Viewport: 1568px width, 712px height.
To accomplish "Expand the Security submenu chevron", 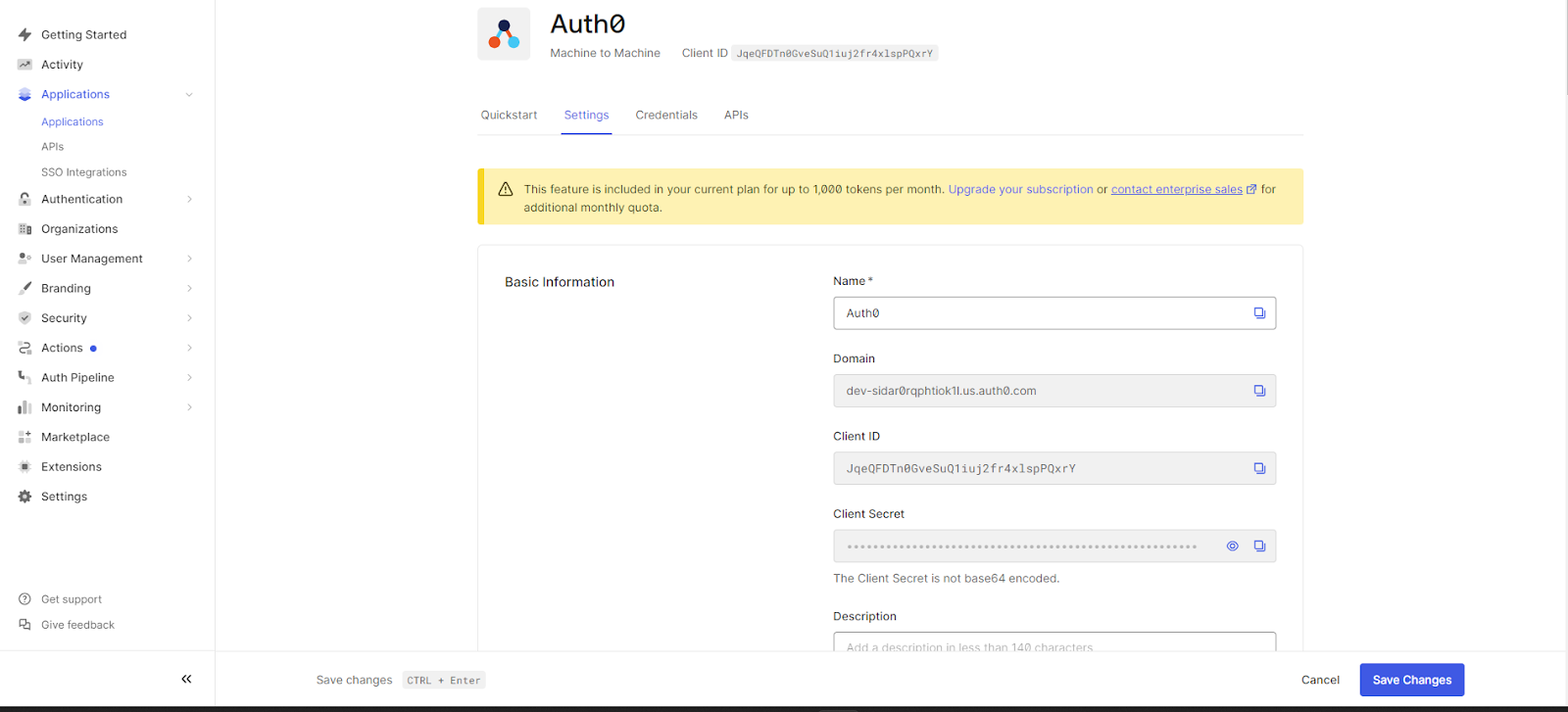I will 189,318.
